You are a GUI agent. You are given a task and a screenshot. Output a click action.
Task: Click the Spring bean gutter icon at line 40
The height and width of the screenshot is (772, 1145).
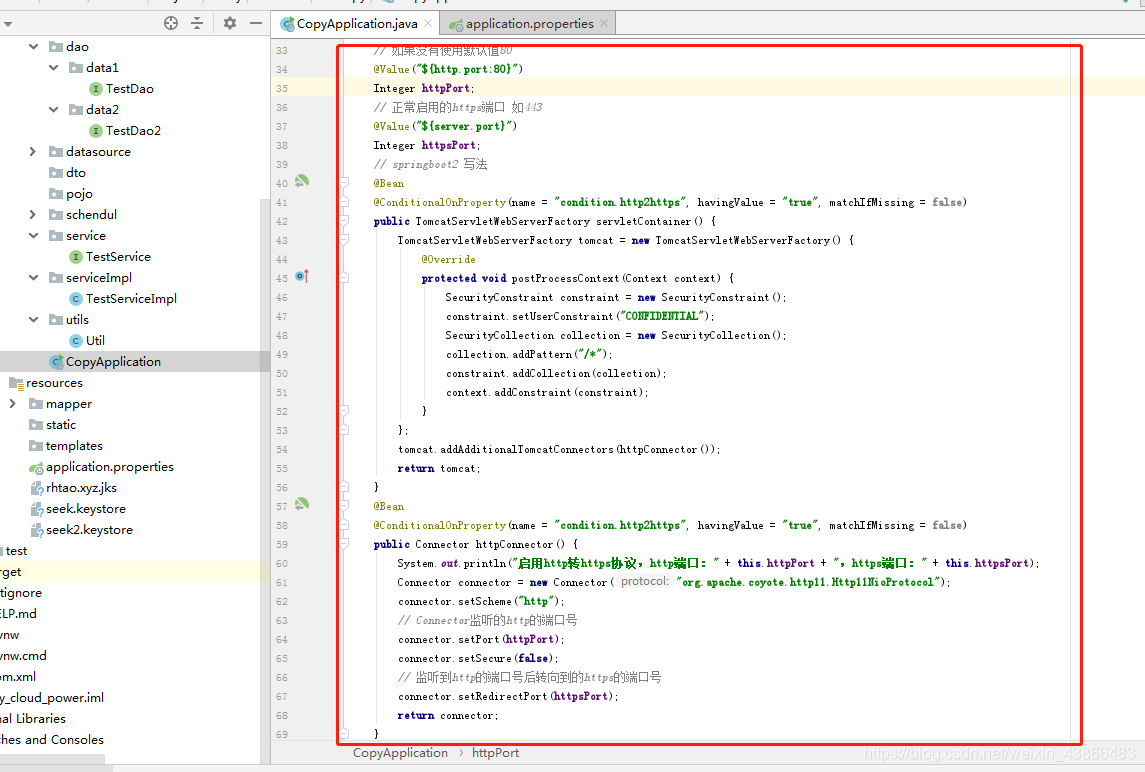(x=302, y=180)
